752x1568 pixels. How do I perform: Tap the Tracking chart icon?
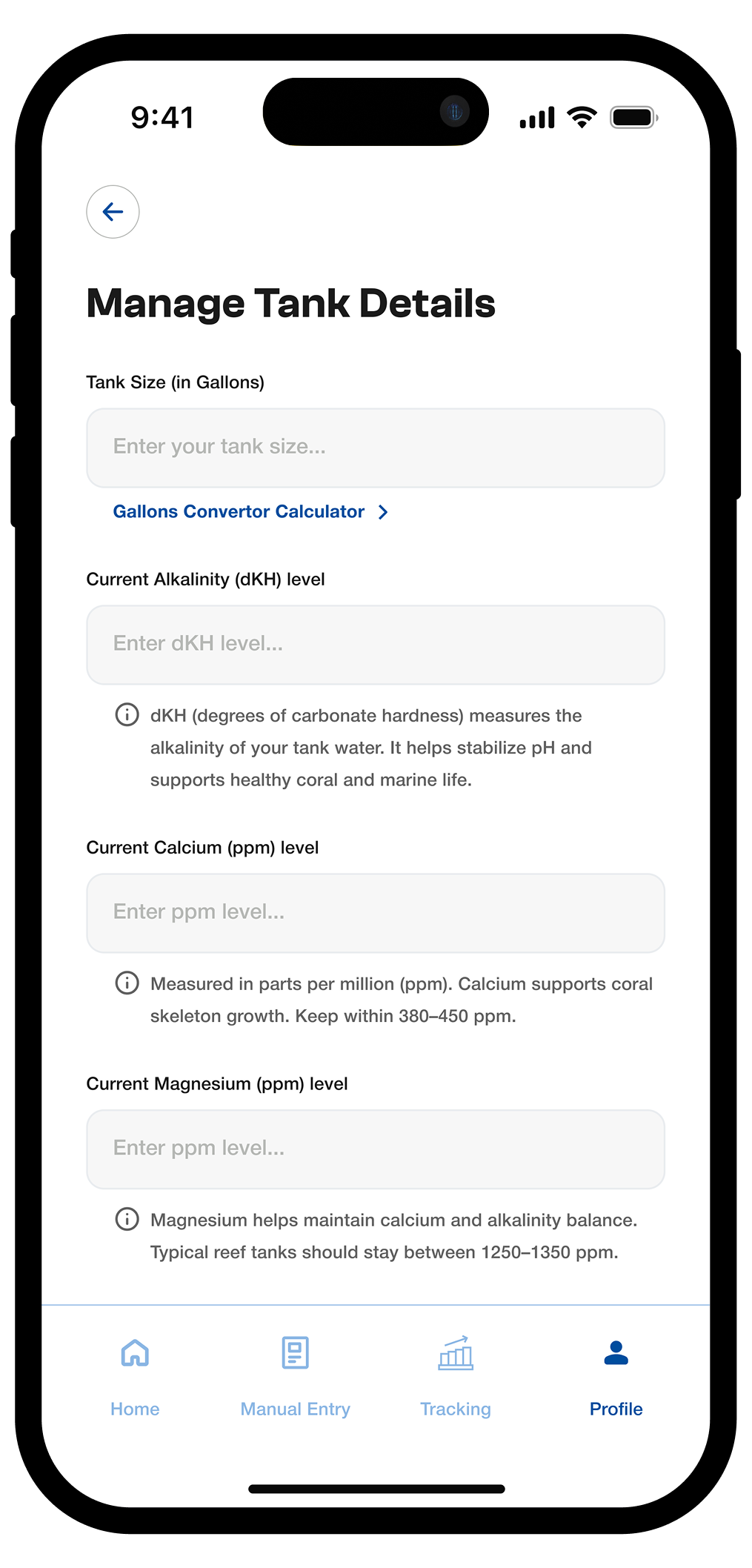pyautogui.click(x=456, y=1353)
